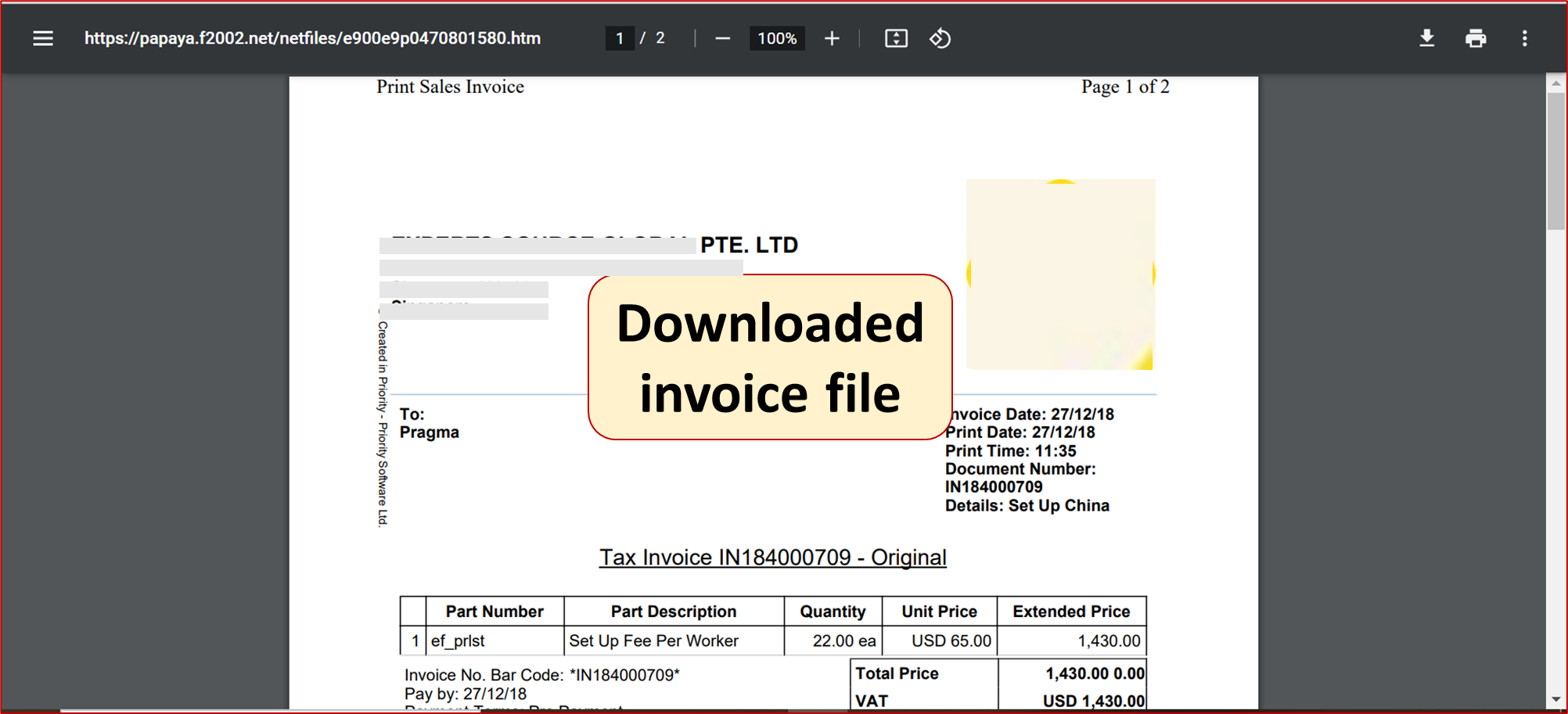
Task: Open the PDF viewer hamburger menu
Action: click(x=42, y=38)
